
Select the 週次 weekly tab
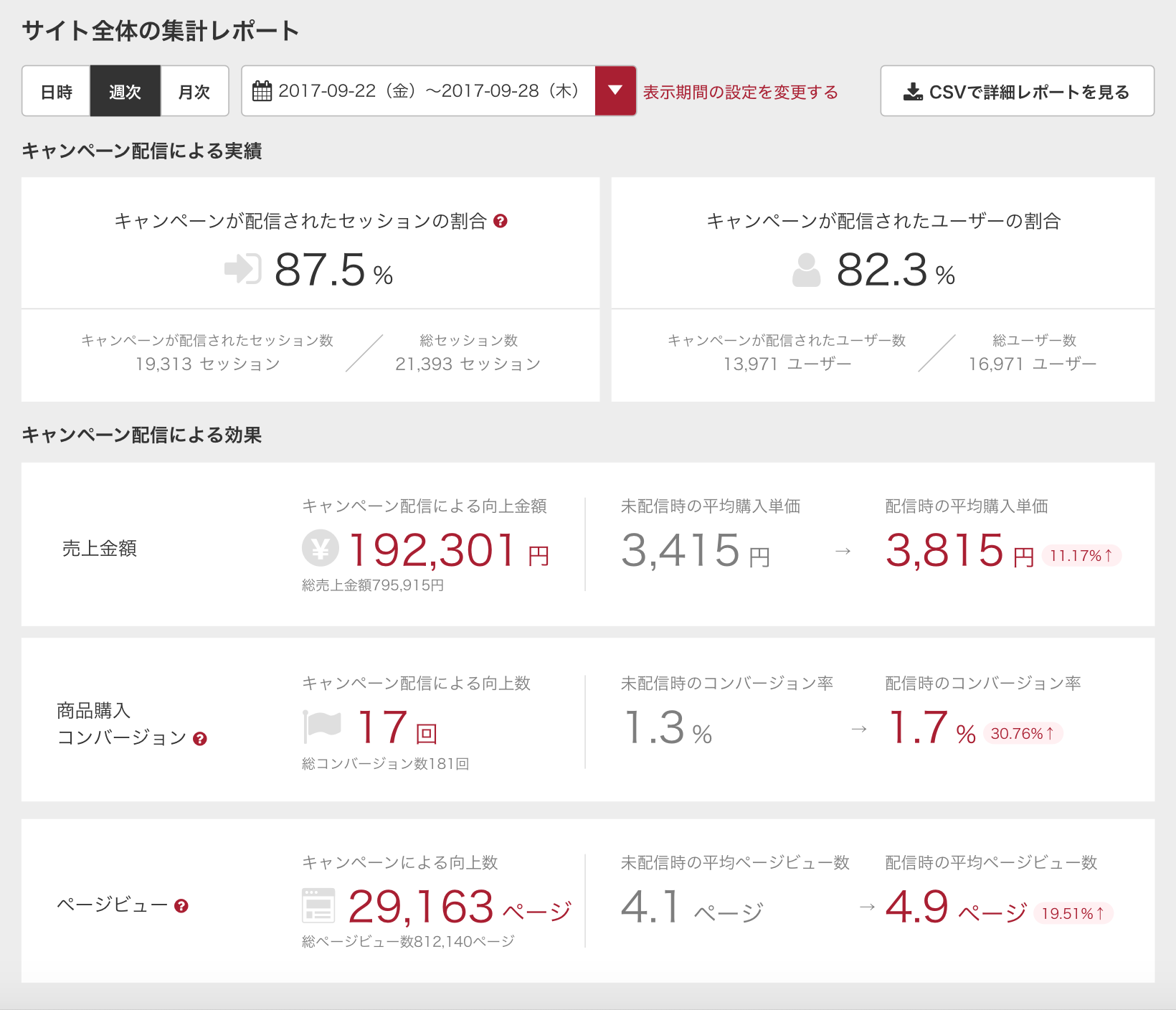point(125,91)
